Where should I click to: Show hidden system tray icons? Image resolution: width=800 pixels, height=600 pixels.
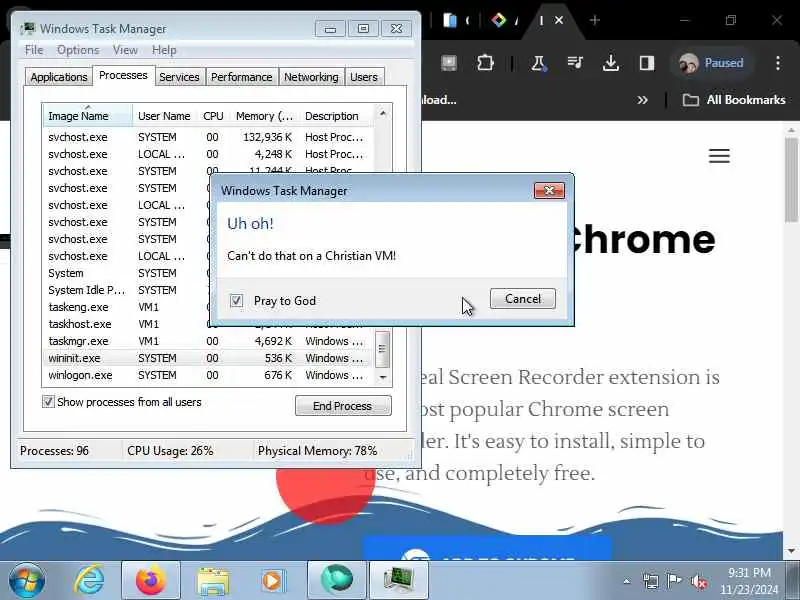pyautogui.click(x=627, y=581)
